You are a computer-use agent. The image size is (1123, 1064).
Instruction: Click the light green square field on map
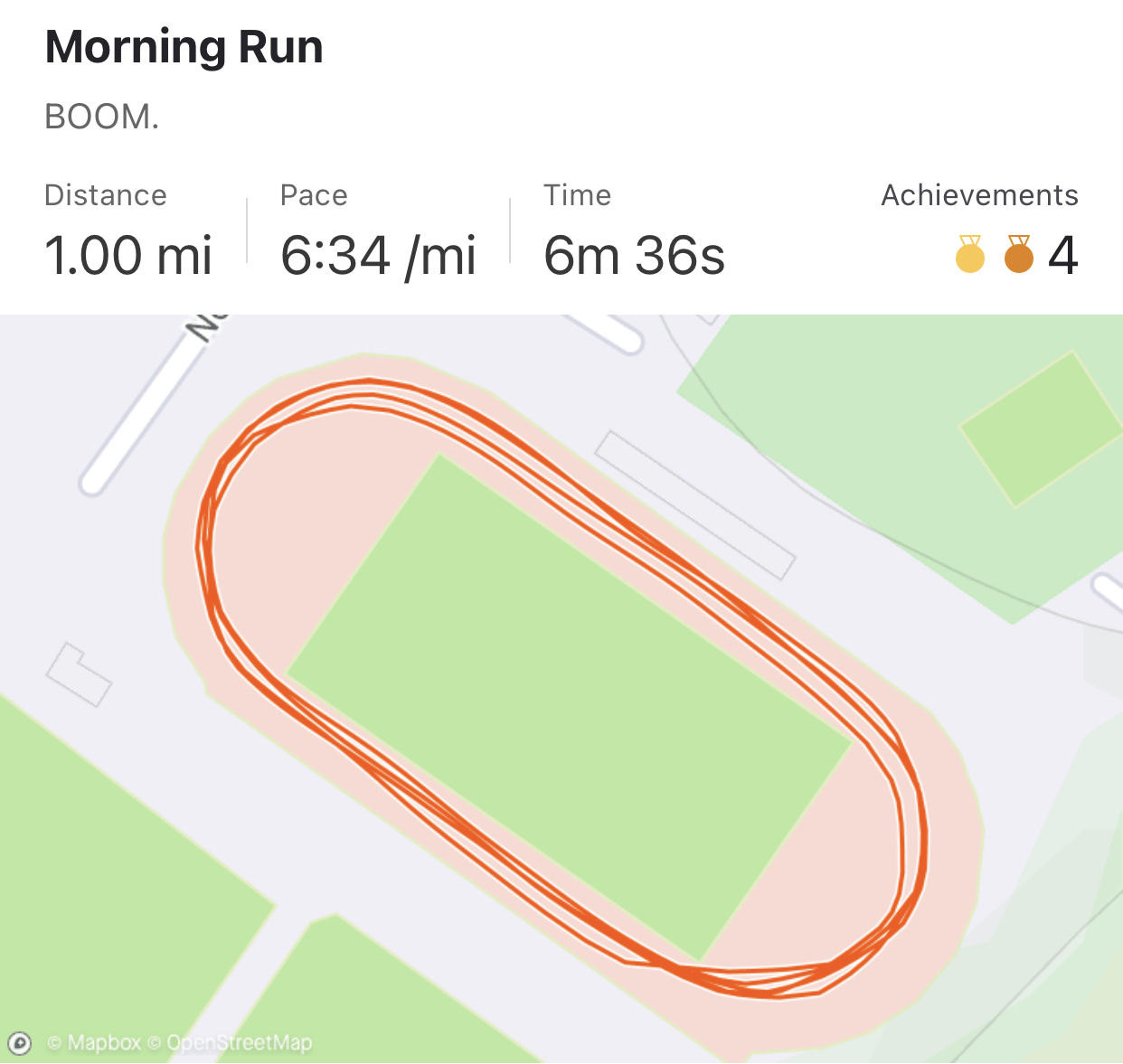pos(1042,428)
